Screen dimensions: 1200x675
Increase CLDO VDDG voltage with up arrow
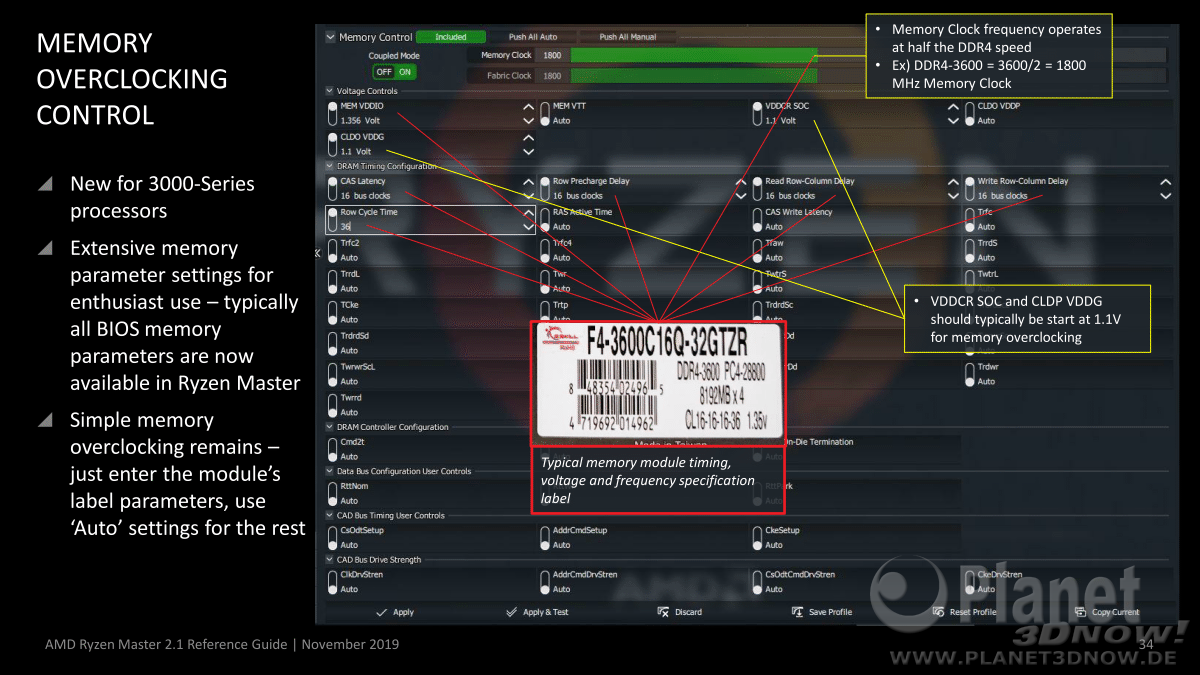point(529,137)
